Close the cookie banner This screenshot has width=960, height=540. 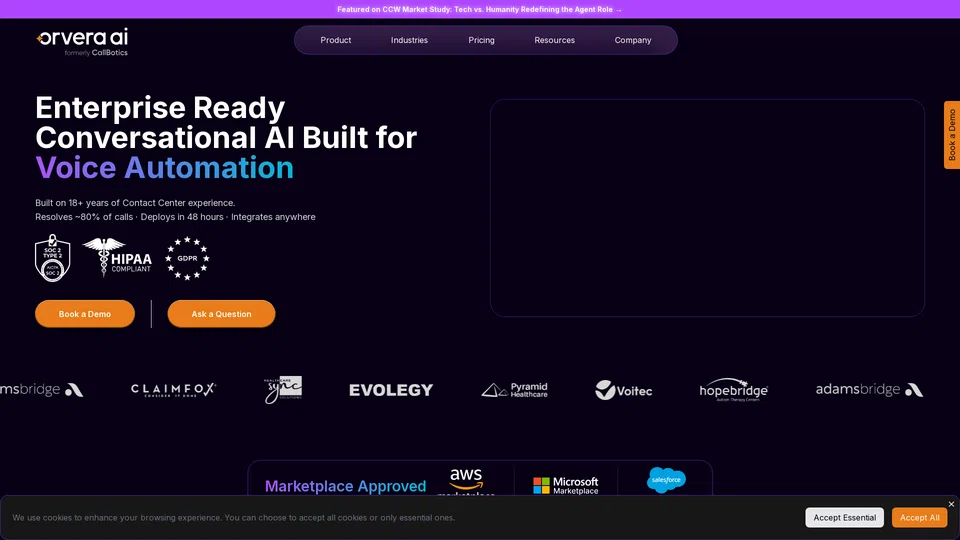click(951, 504)
